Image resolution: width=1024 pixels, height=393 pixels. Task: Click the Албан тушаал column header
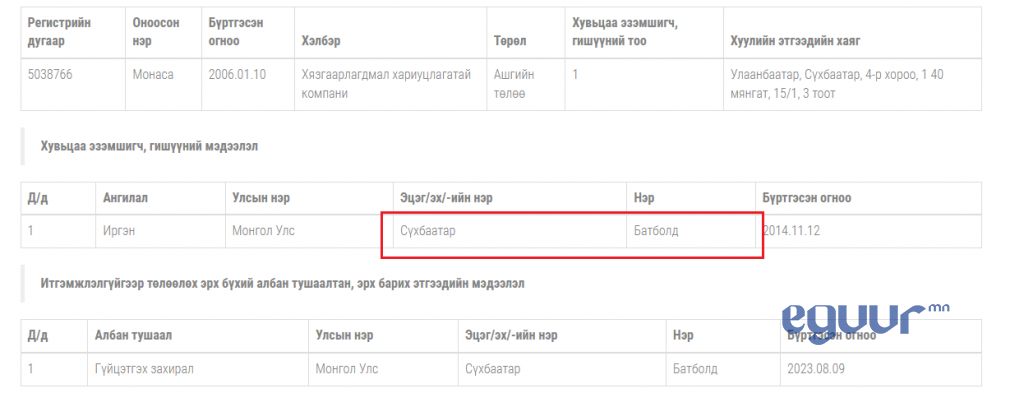pyautogui.click(x=133, y=336)
